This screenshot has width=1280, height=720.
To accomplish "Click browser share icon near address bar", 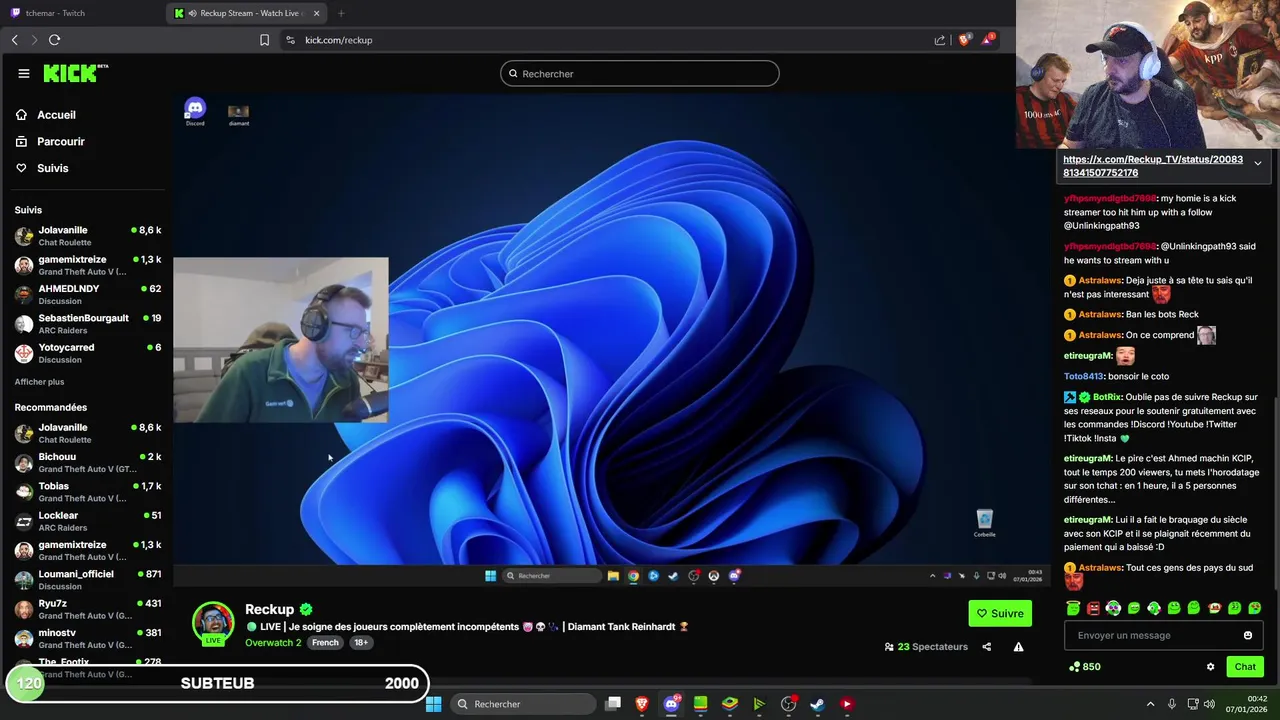I will (x=940, y=40).
